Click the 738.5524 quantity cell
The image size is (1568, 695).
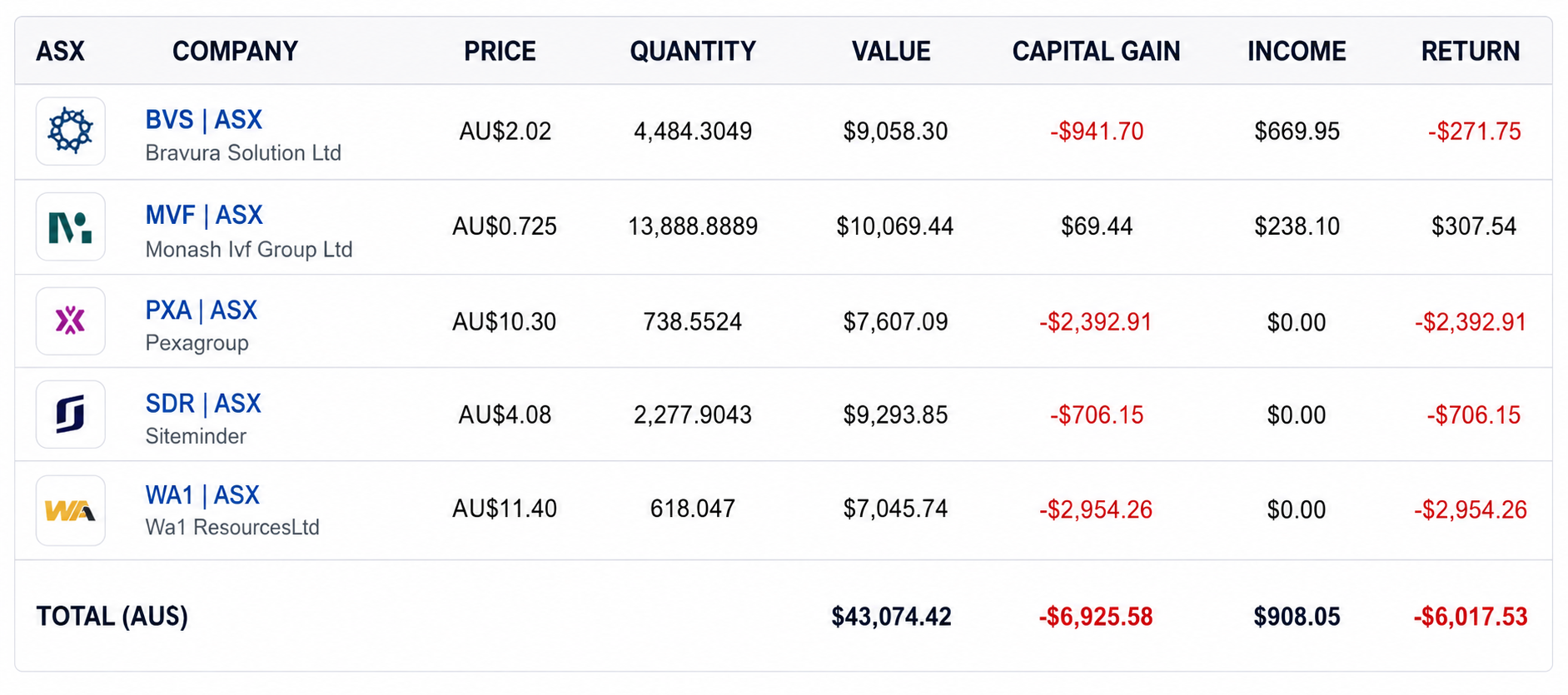point(693,322)
